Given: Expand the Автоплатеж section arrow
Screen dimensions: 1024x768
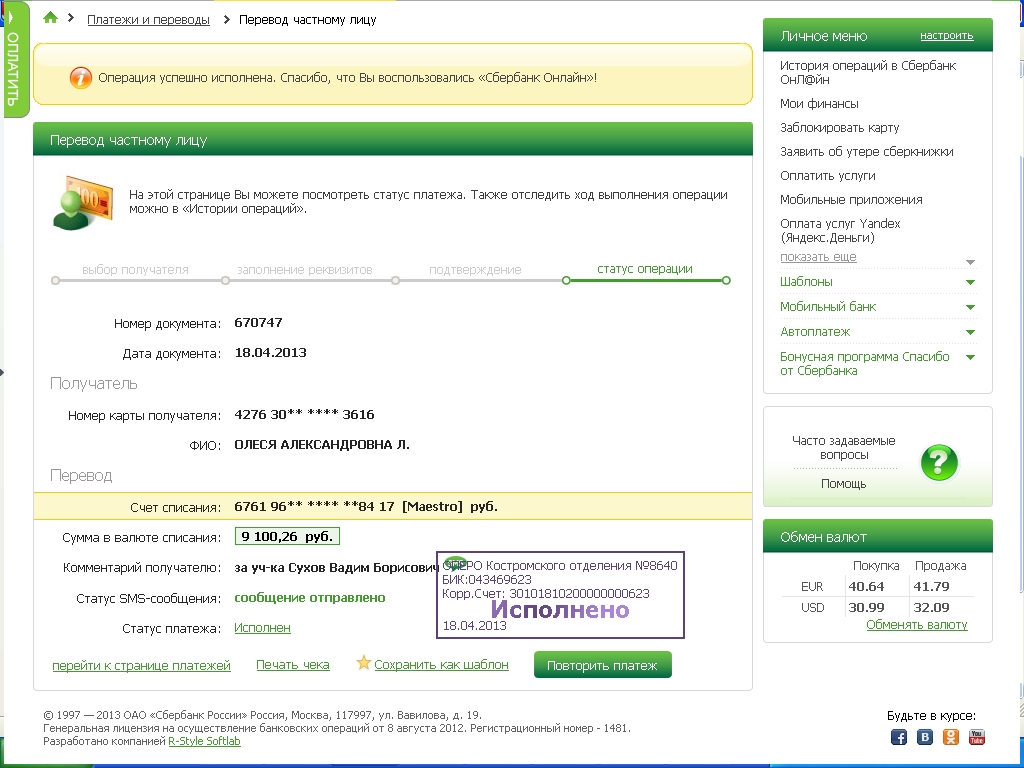Looking at the screenshot, I should coord(970,332).
